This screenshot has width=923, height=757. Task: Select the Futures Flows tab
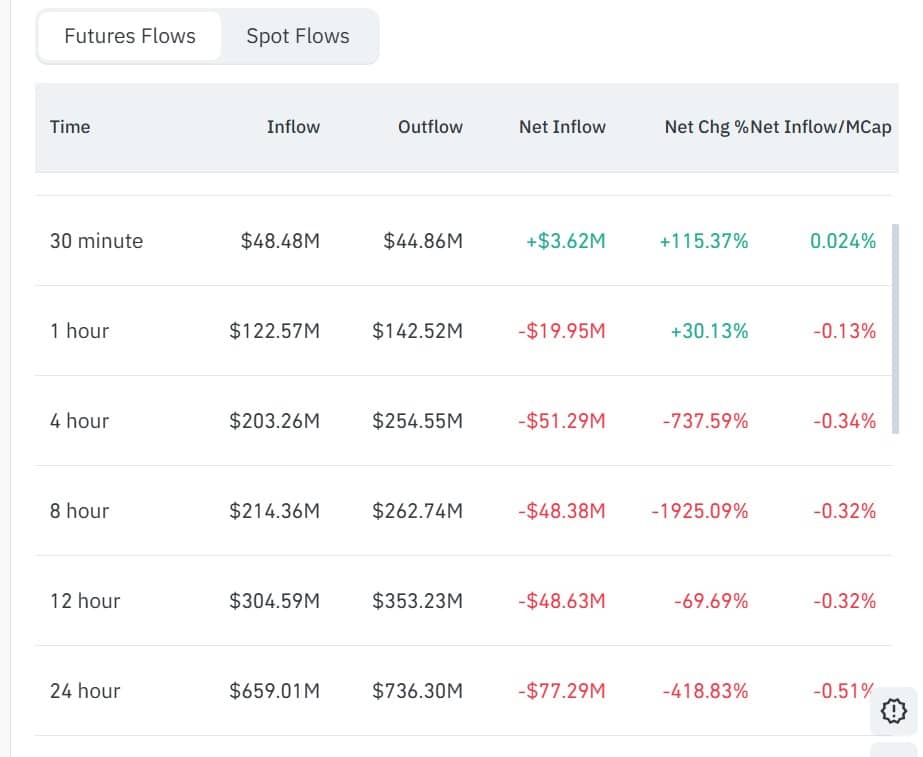click(x=129, y=36)
